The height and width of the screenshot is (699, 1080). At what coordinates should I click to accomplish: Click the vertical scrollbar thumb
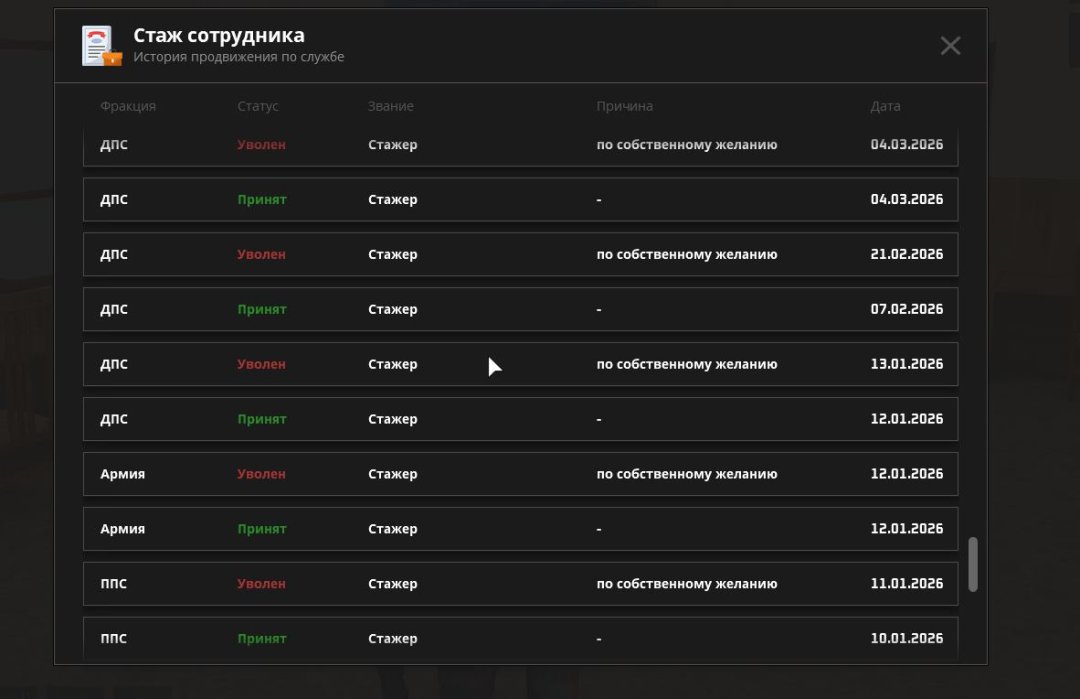pyautogui.click(x=973, y=564)
